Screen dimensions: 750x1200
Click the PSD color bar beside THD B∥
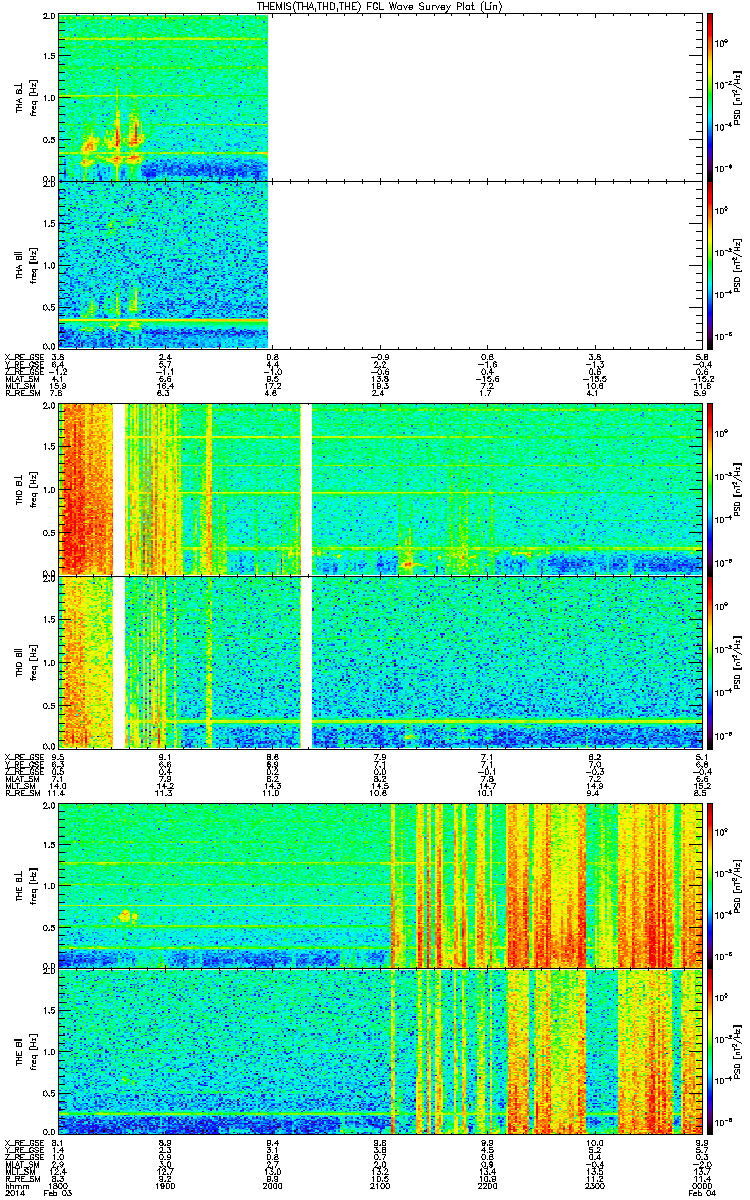(709, 662)
